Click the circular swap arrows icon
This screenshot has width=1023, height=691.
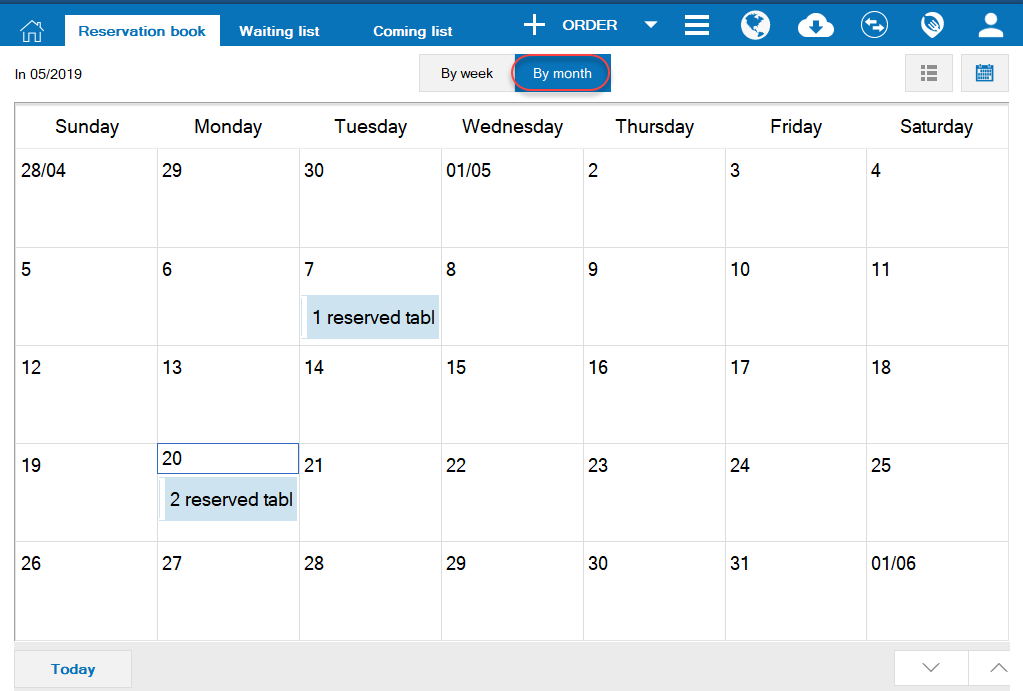click(x=874, y=25)
